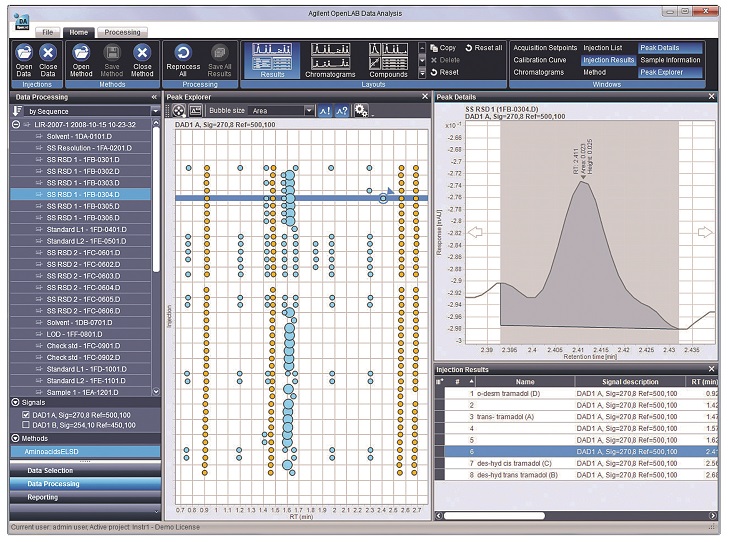Viewport: 730px width, 542px height.
Task: Select the Results layout
Action: coord(272,60)
